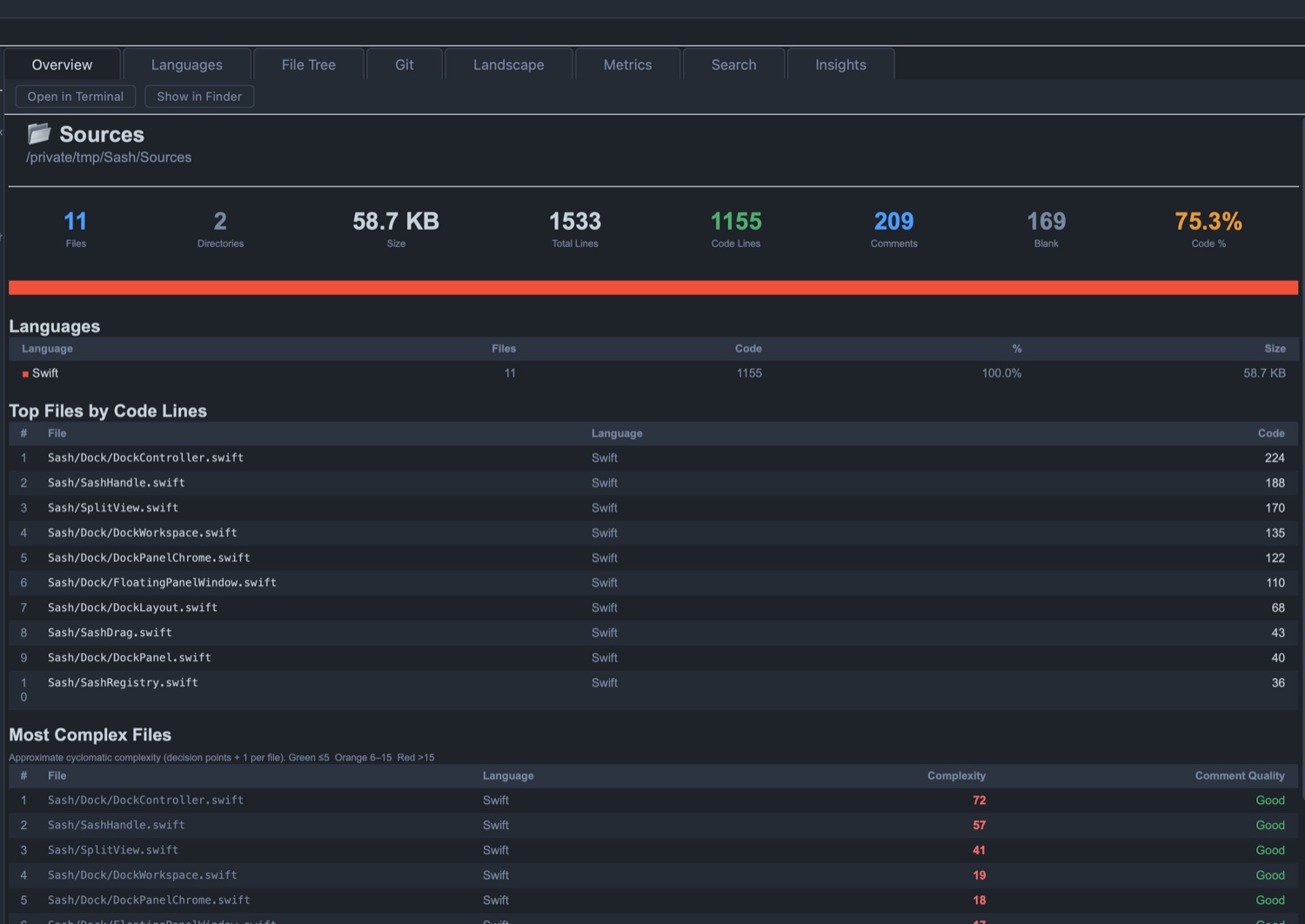Select DockWorkspace.swift in Top Files table
1305x924 pixels.
pos(653,533)
